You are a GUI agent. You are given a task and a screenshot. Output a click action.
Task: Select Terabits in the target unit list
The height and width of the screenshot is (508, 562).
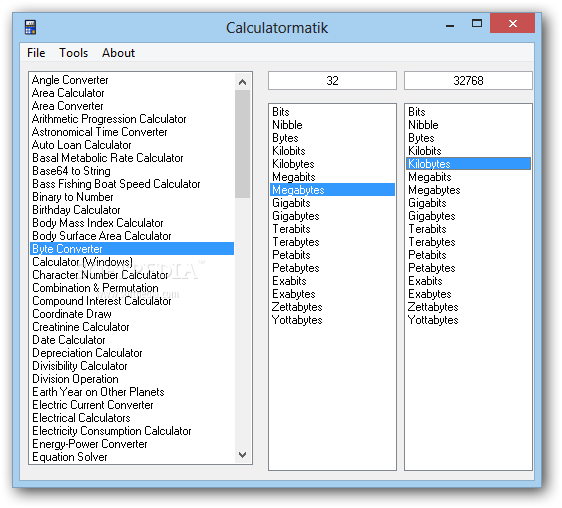click(x=468, y=229)
